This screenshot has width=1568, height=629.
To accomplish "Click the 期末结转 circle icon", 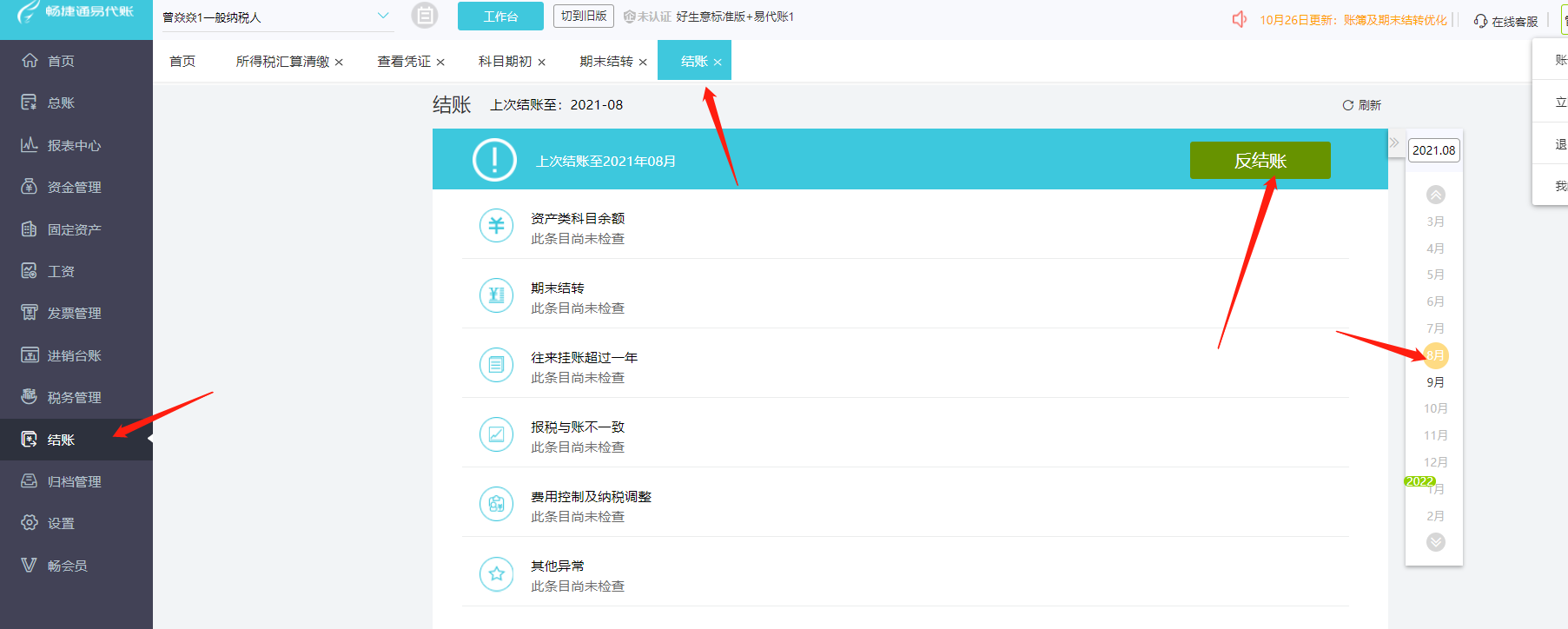I will pyautogui.click(x=496, y=295).
